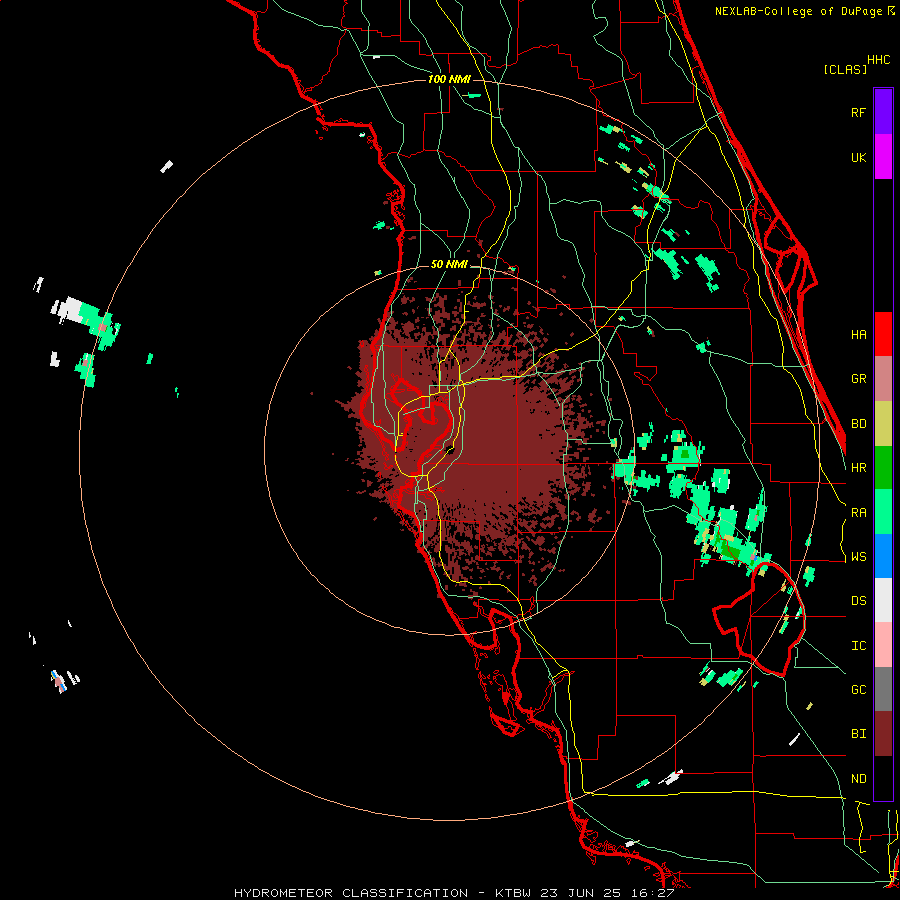
Task: Select the light pink IC legend swatch
Action: click(883, 645)
